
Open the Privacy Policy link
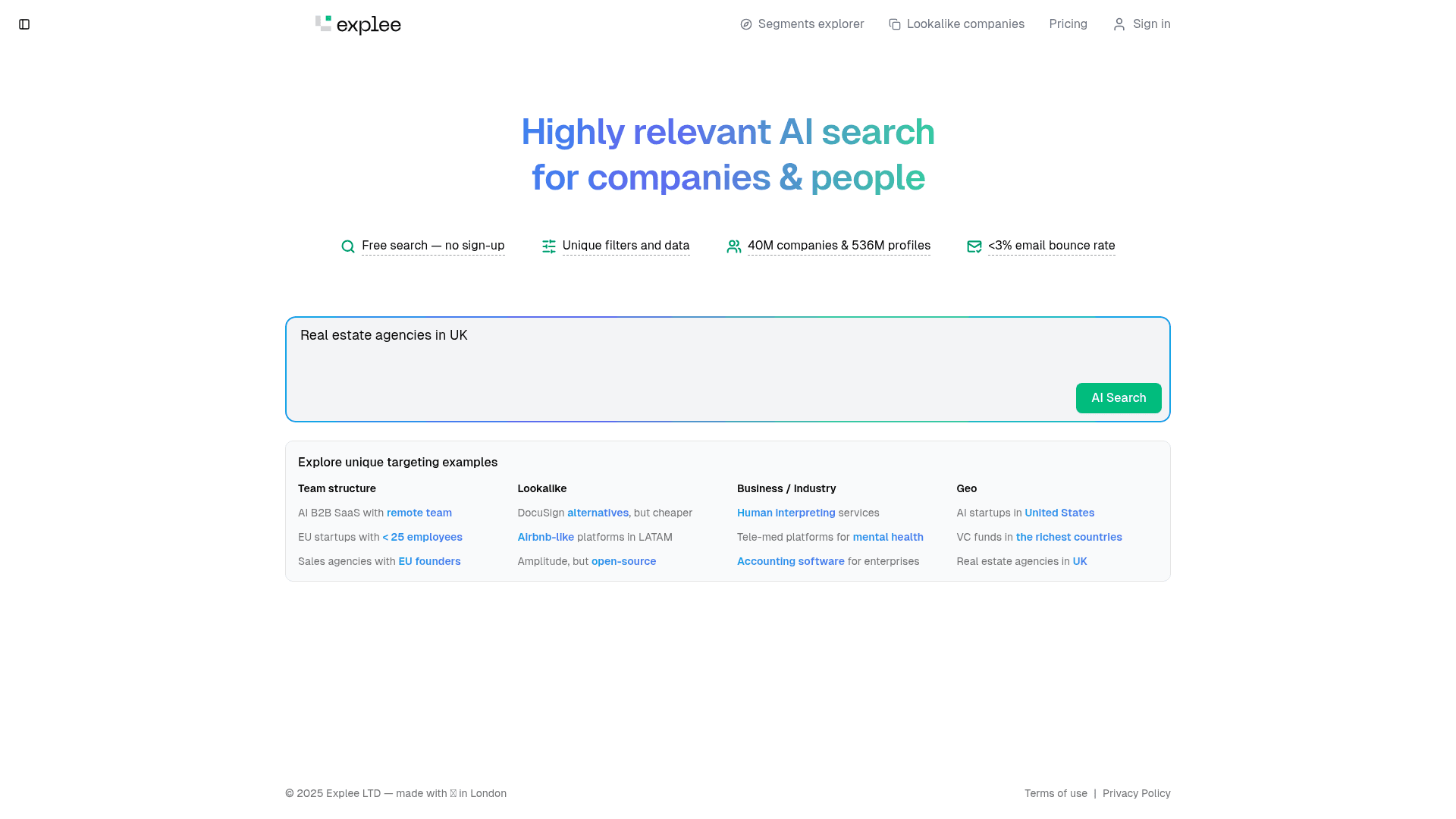pos(1136,793)
